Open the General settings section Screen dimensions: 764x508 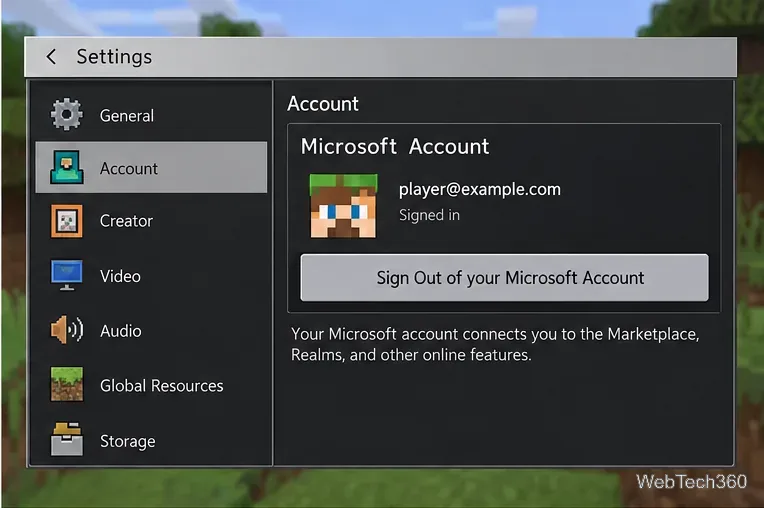pyautogui.click(x=151, y=116)
